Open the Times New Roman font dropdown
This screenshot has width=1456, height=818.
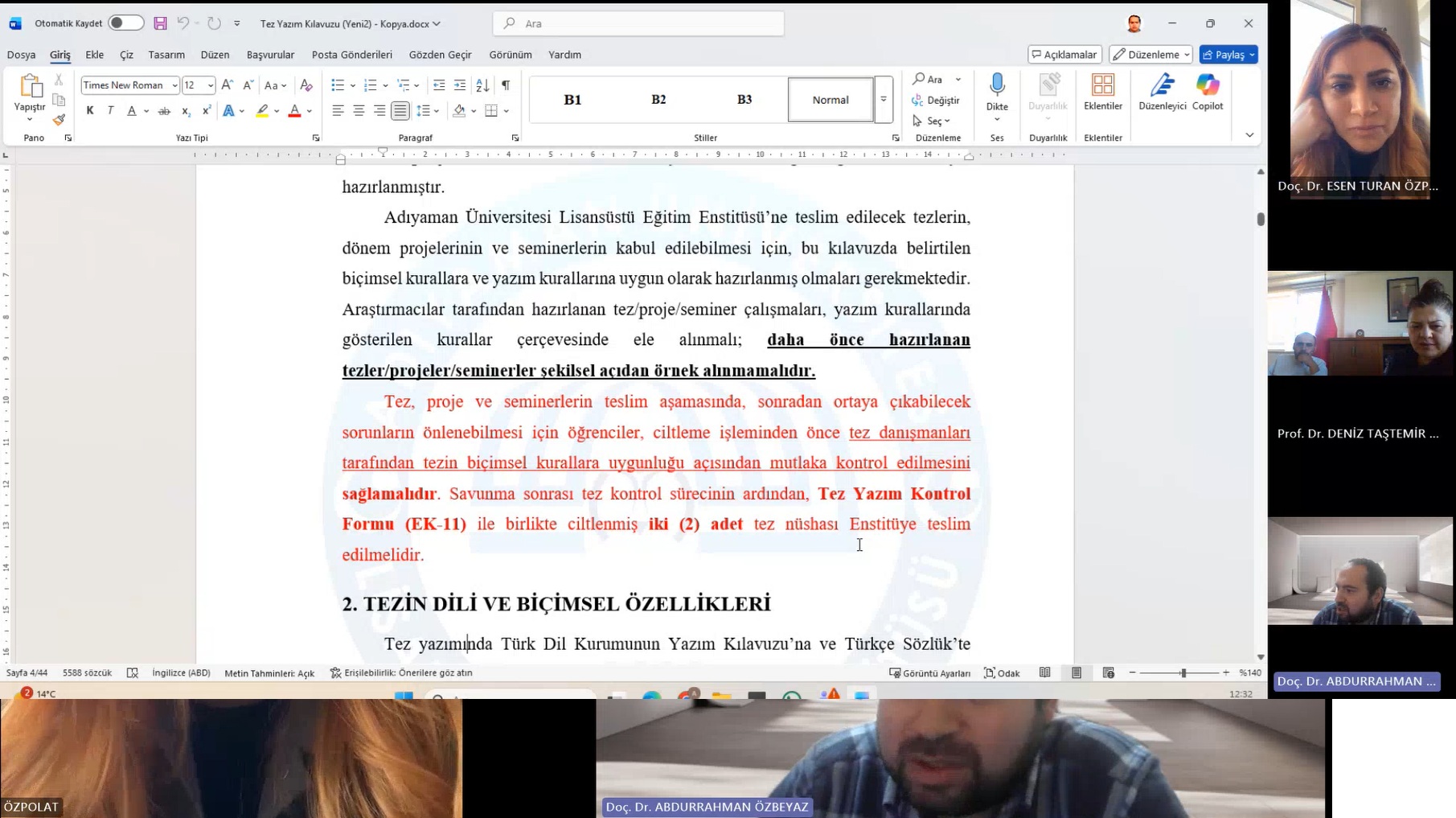174,85
